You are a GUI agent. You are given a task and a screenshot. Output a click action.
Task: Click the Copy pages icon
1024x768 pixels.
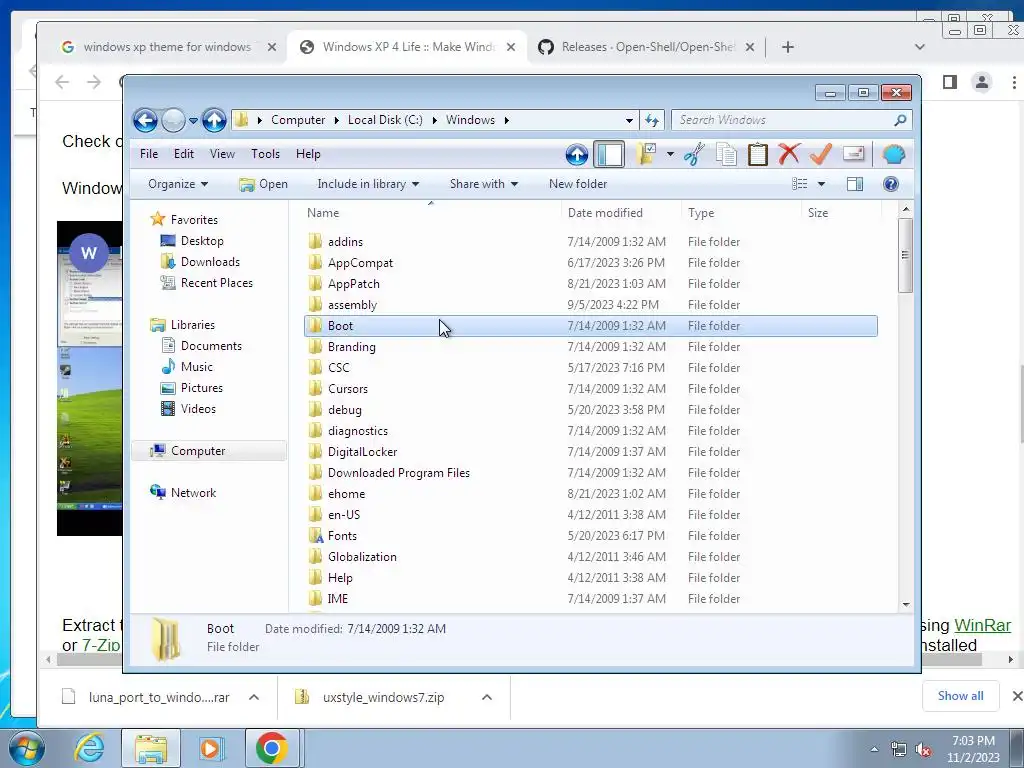tap(726, 155)
